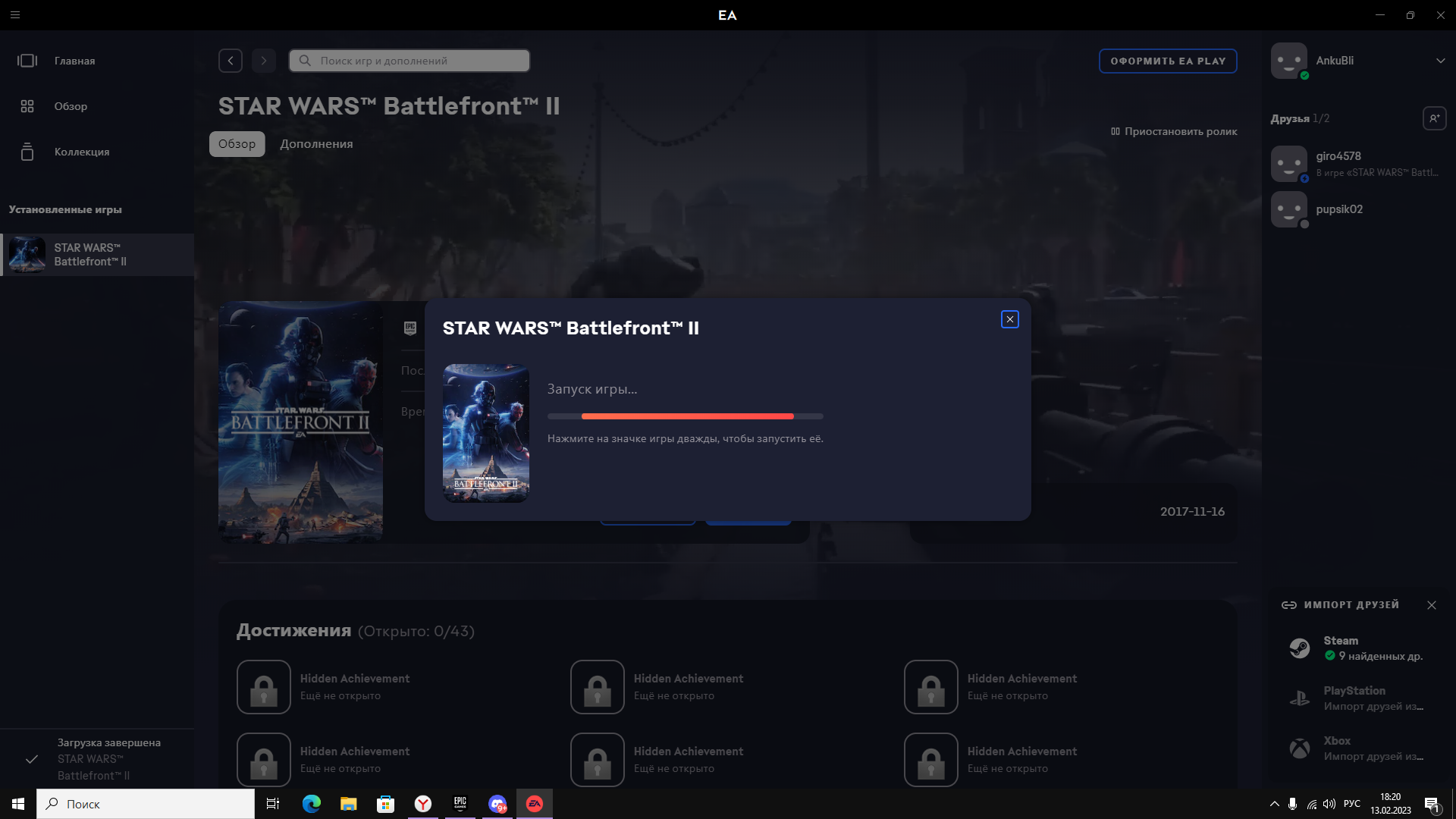Close the ИМПОРТ ДРУЗЕЙ panel
Viewport: 1456px width, 819px height.
pyautogui.click(x=1431, y=605)
